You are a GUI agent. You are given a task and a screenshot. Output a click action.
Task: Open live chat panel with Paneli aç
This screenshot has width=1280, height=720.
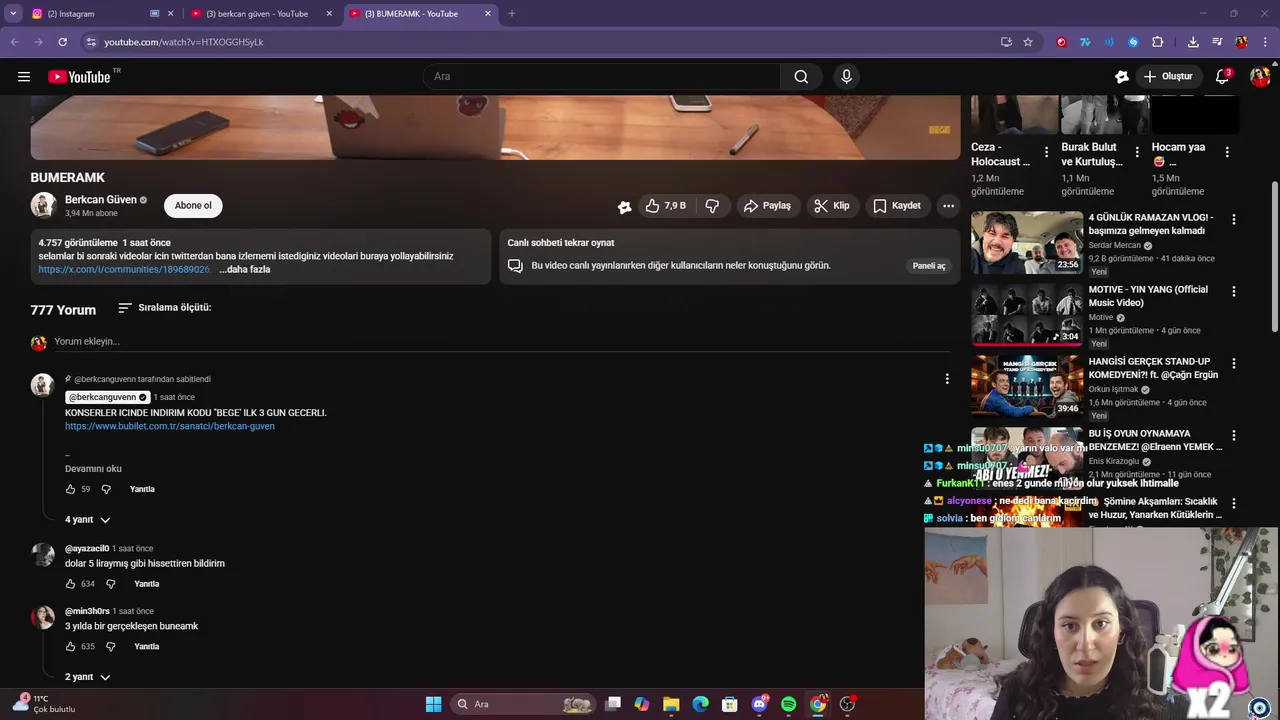point(929,266)
